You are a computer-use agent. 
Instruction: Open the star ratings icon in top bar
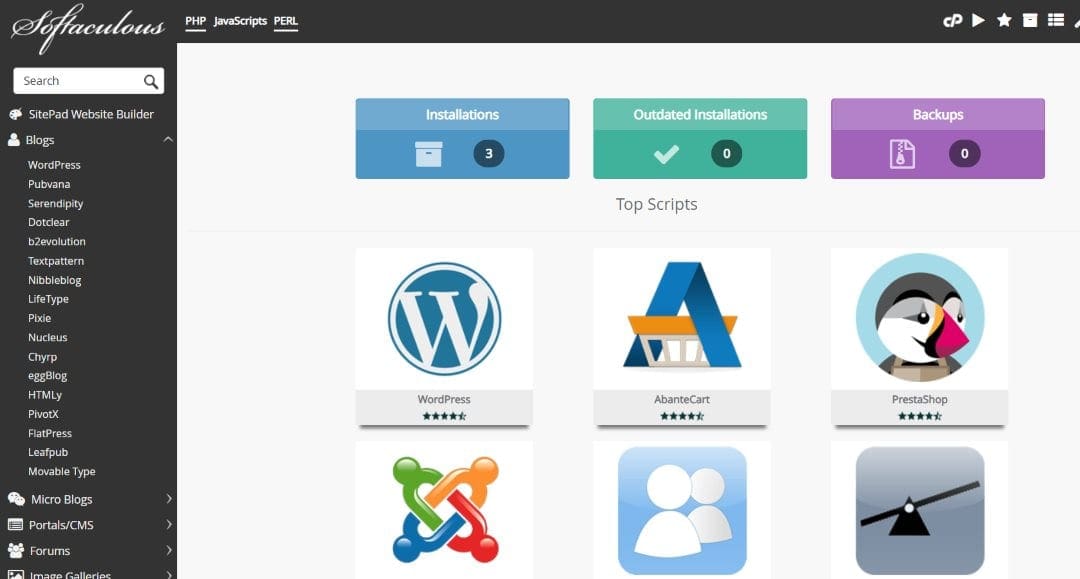tap(1004, 20)
